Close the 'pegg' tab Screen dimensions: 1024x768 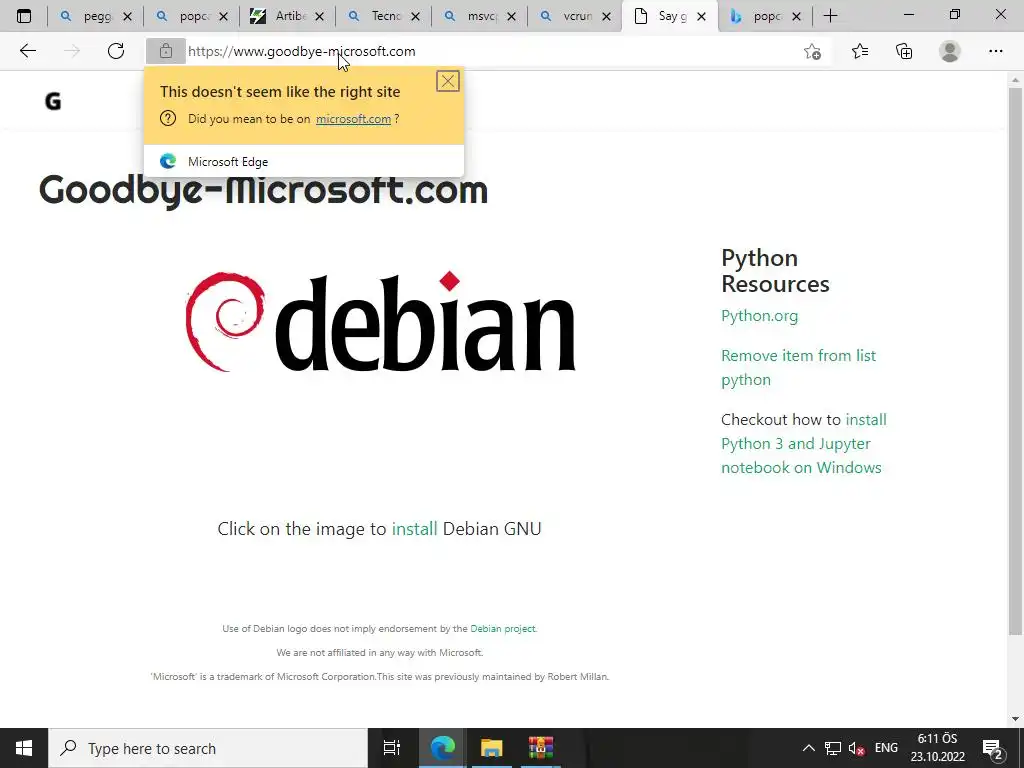[x=128, y=16]
